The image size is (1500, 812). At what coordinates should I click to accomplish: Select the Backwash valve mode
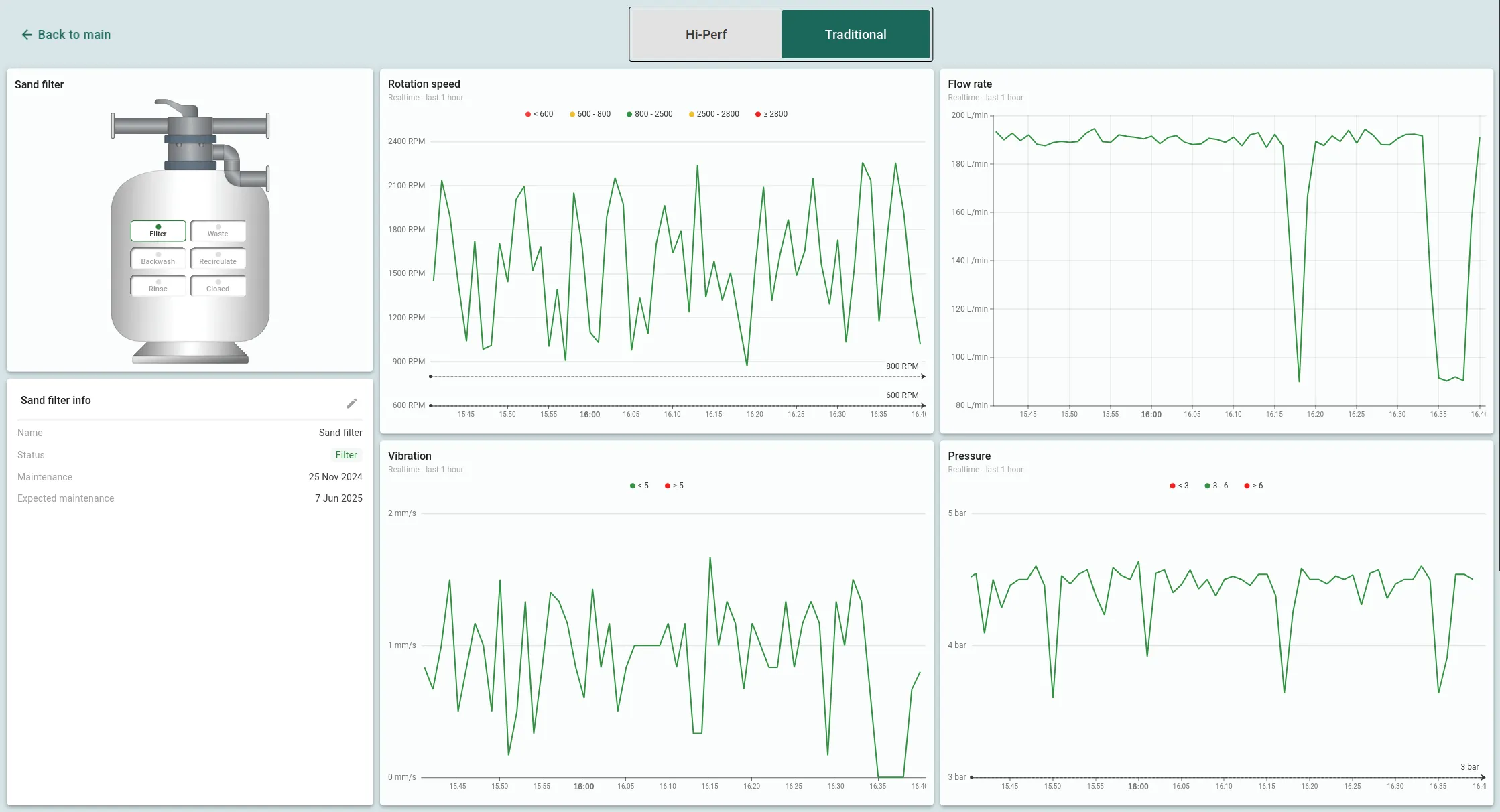click(158, 259)
